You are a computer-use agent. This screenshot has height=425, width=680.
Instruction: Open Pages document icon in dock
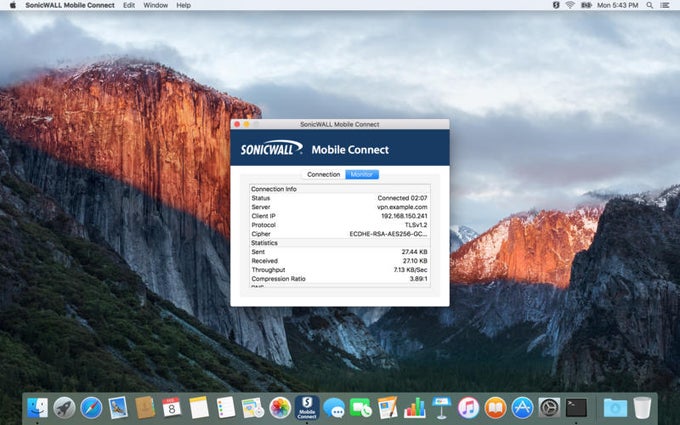[388, 408]
